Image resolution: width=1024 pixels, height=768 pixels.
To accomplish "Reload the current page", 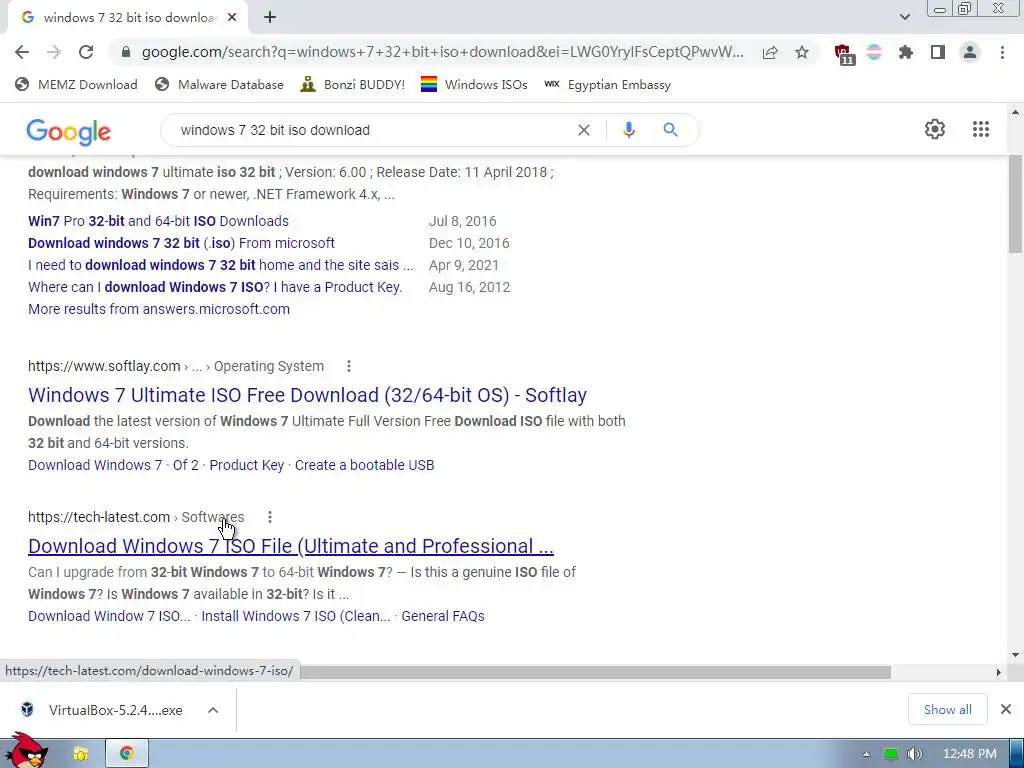I will coord(86,52).
